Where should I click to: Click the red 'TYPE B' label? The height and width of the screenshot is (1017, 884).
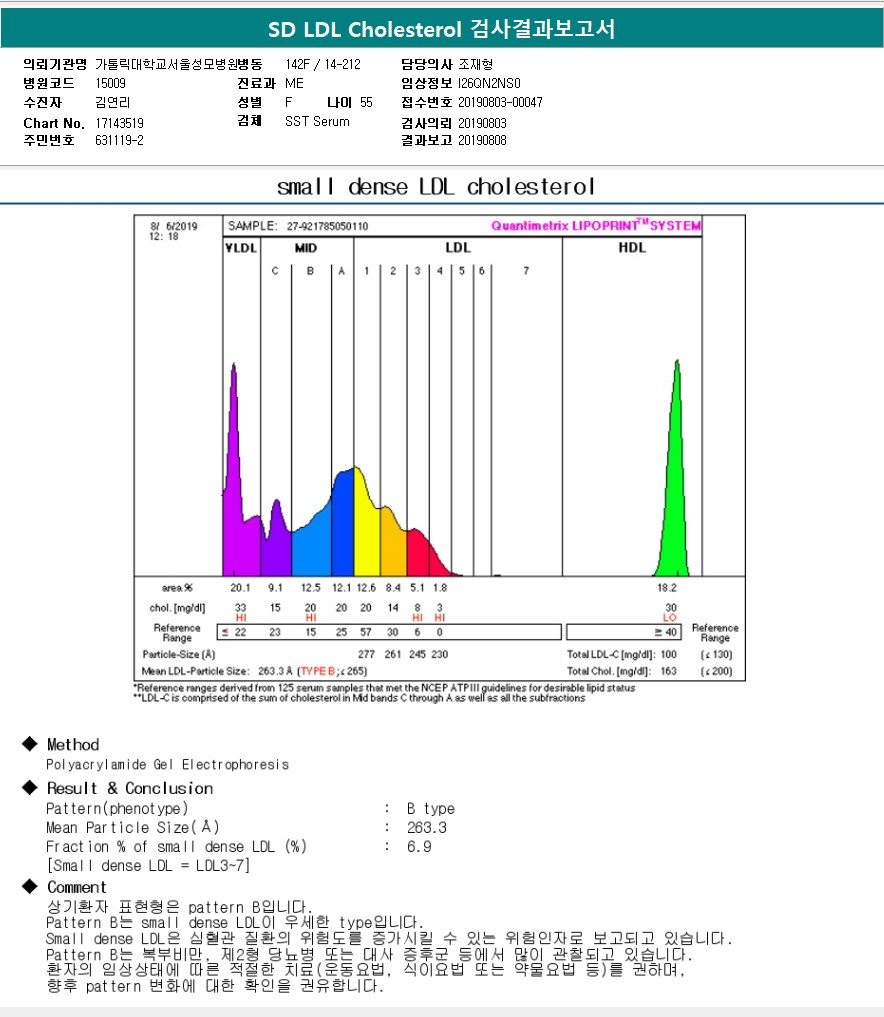pyautogui.click(x=318, y=671)
